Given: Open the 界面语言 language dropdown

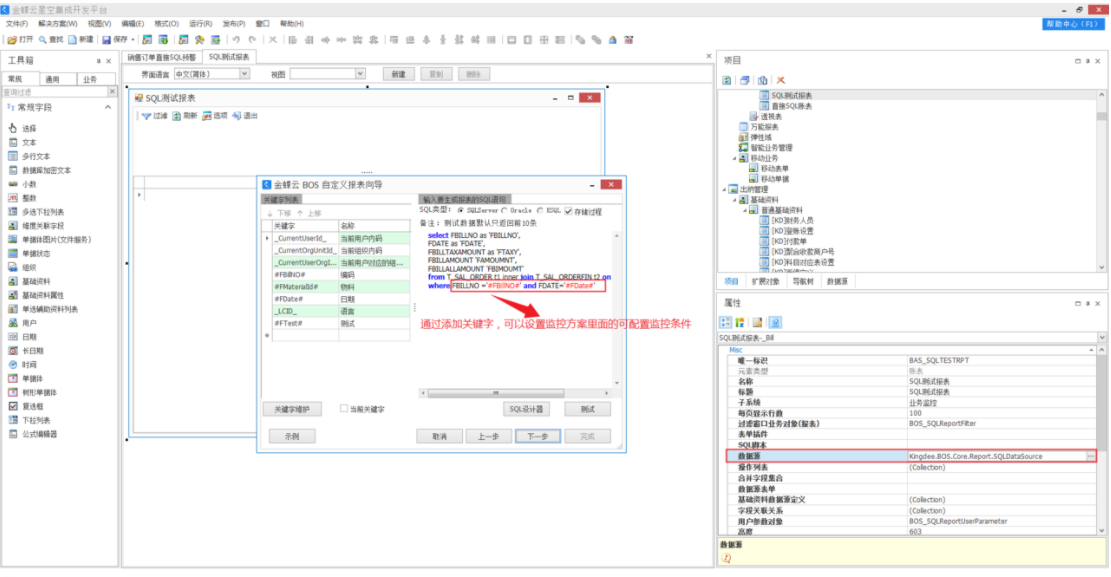Looking at the screenshot, I should (244, 74).
